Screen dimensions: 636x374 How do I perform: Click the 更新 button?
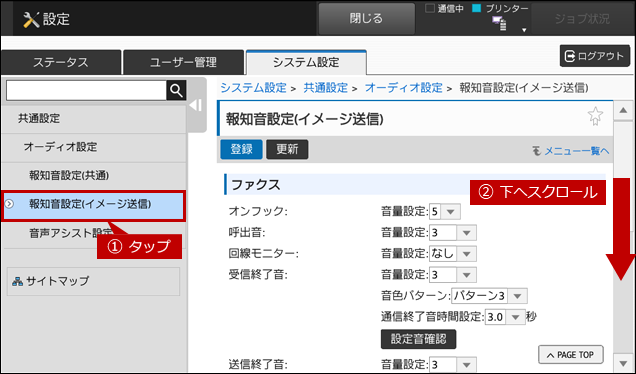click(x=287, y=149)
